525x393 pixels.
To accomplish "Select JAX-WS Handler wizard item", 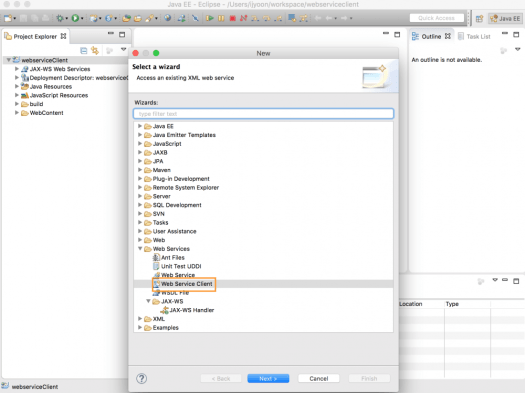I will click(188, 310).
